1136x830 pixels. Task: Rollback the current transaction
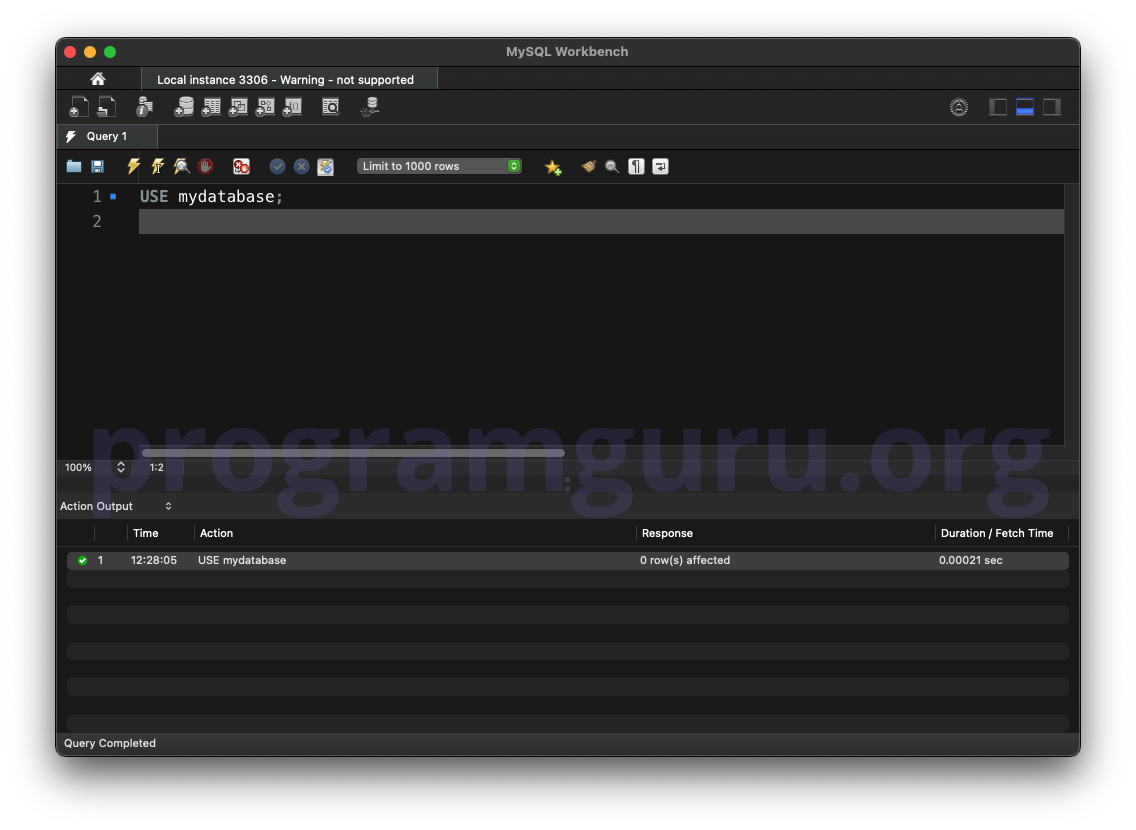pyautogui.click(x=301, y=167)
